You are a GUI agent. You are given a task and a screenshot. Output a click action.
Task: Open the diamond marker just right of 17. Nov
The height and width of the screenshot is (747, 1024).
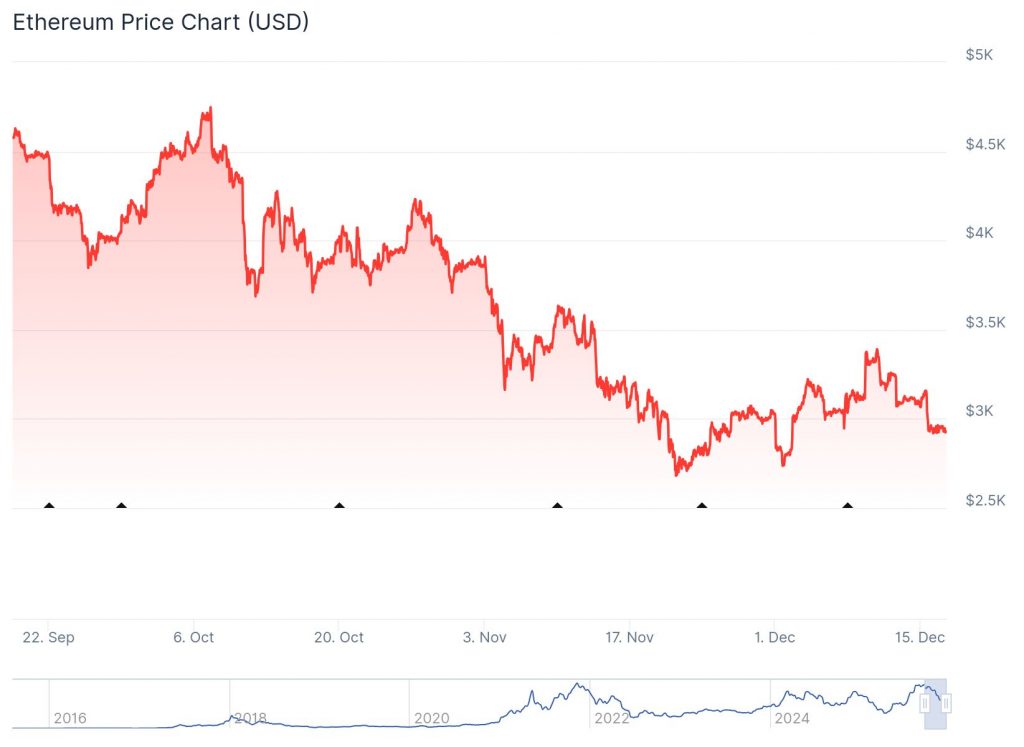702,506
